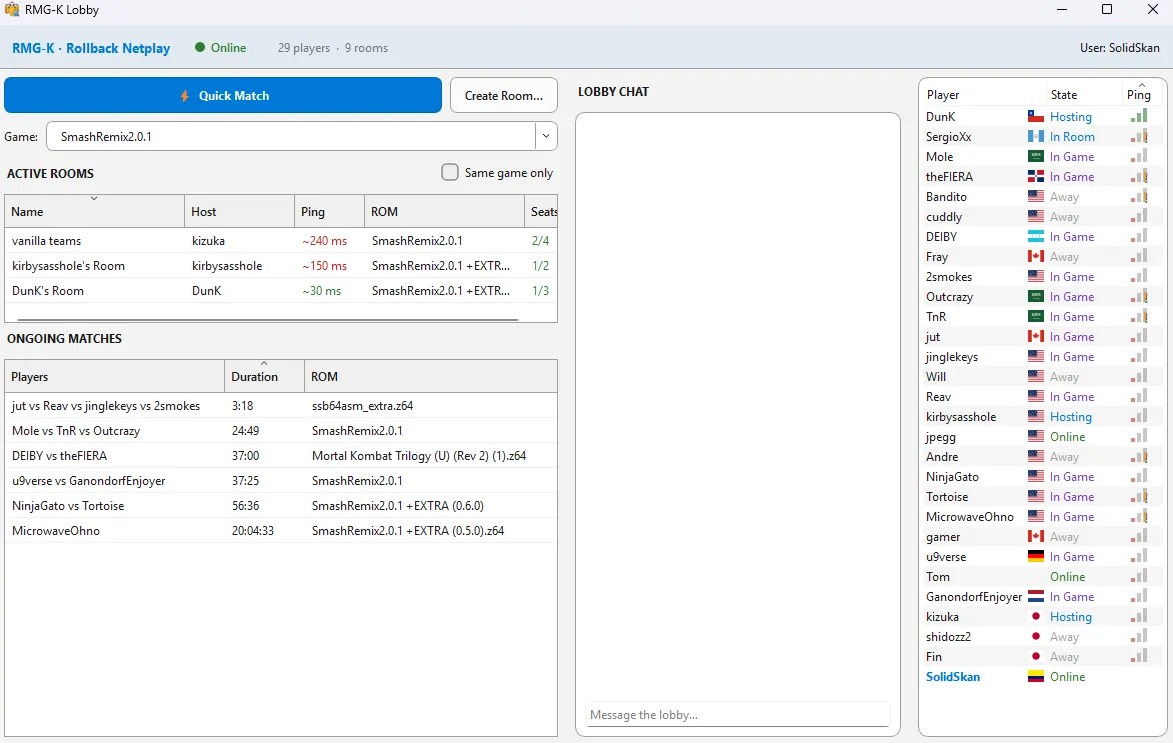1173x743 pixels.
Task: Select kirbysasshole's Room row
Action: pyautogui.click(x=281, y=266)
